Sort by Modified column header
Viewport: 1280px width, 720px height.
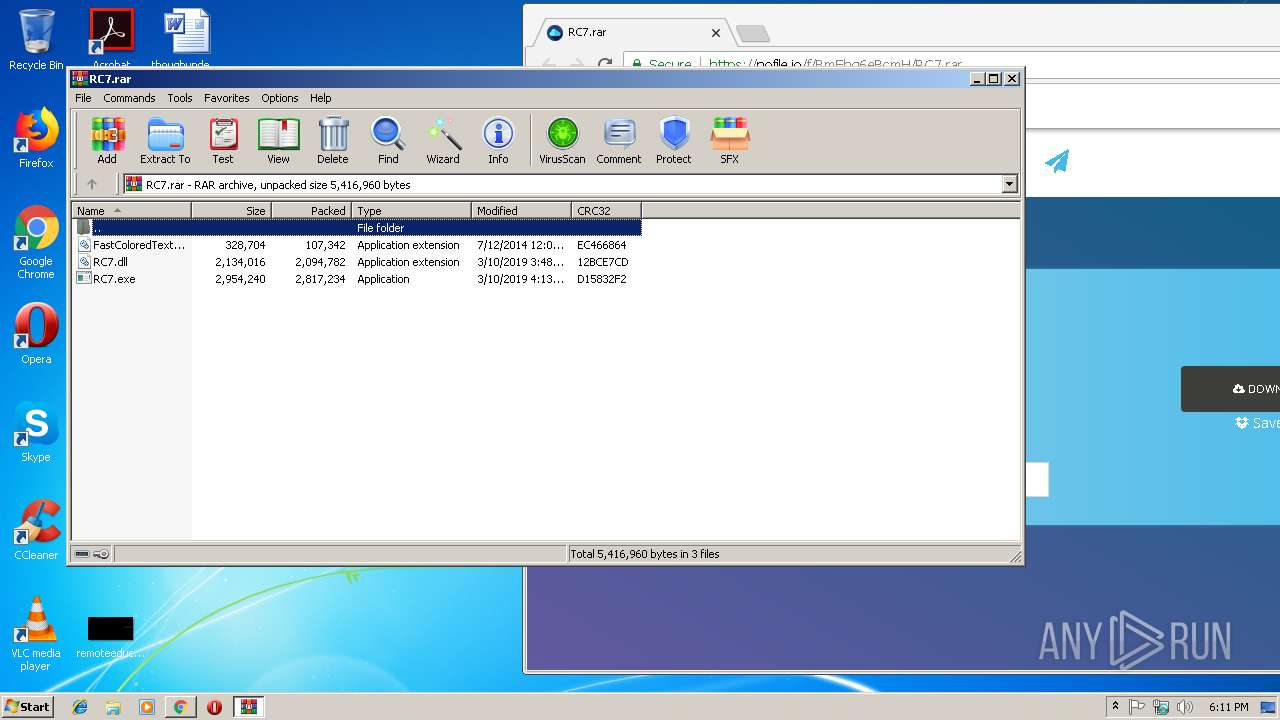tap(521, 211)
